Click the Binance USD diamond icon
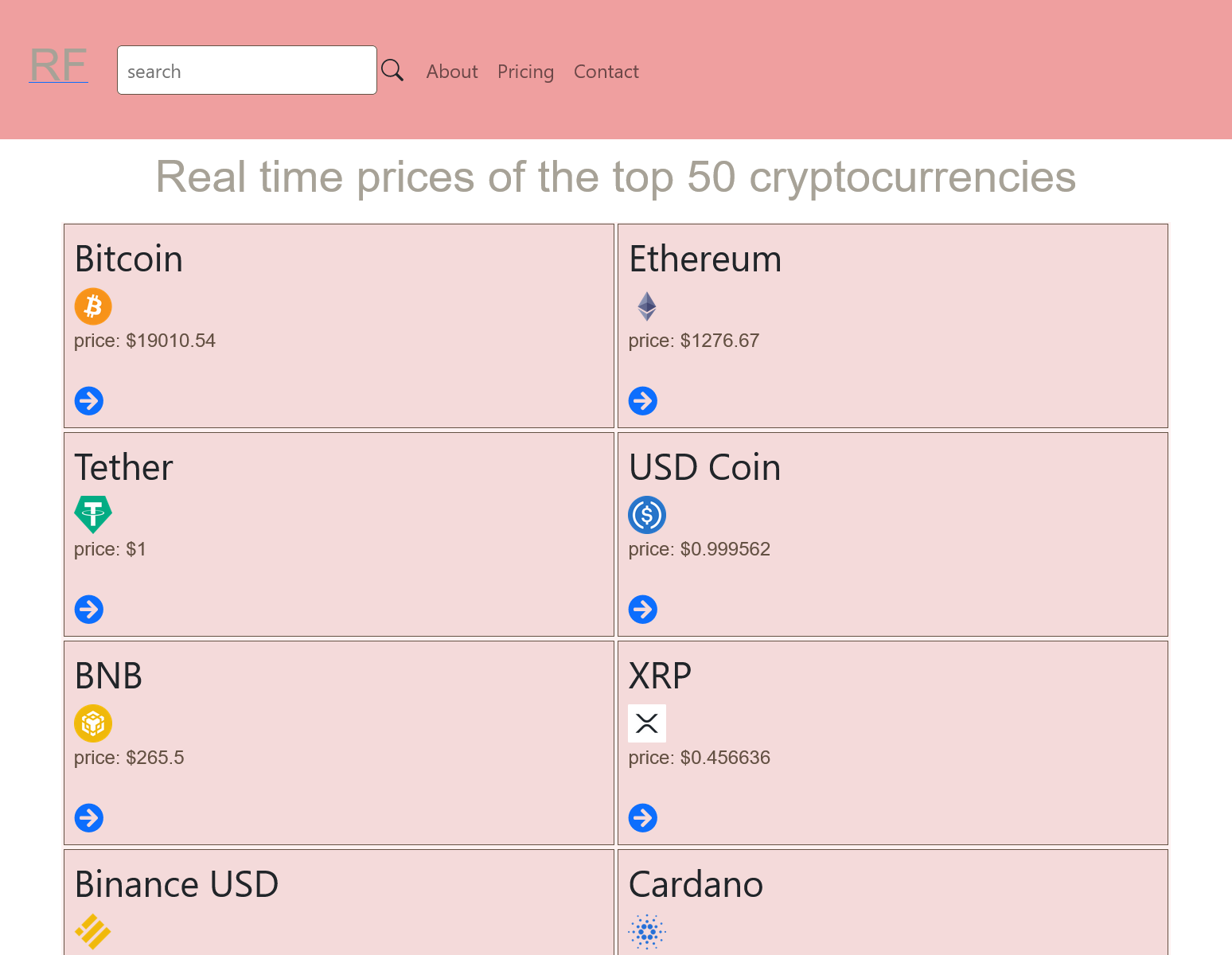Viewport: 1232px width, 955px height. [x=92, y=931]
